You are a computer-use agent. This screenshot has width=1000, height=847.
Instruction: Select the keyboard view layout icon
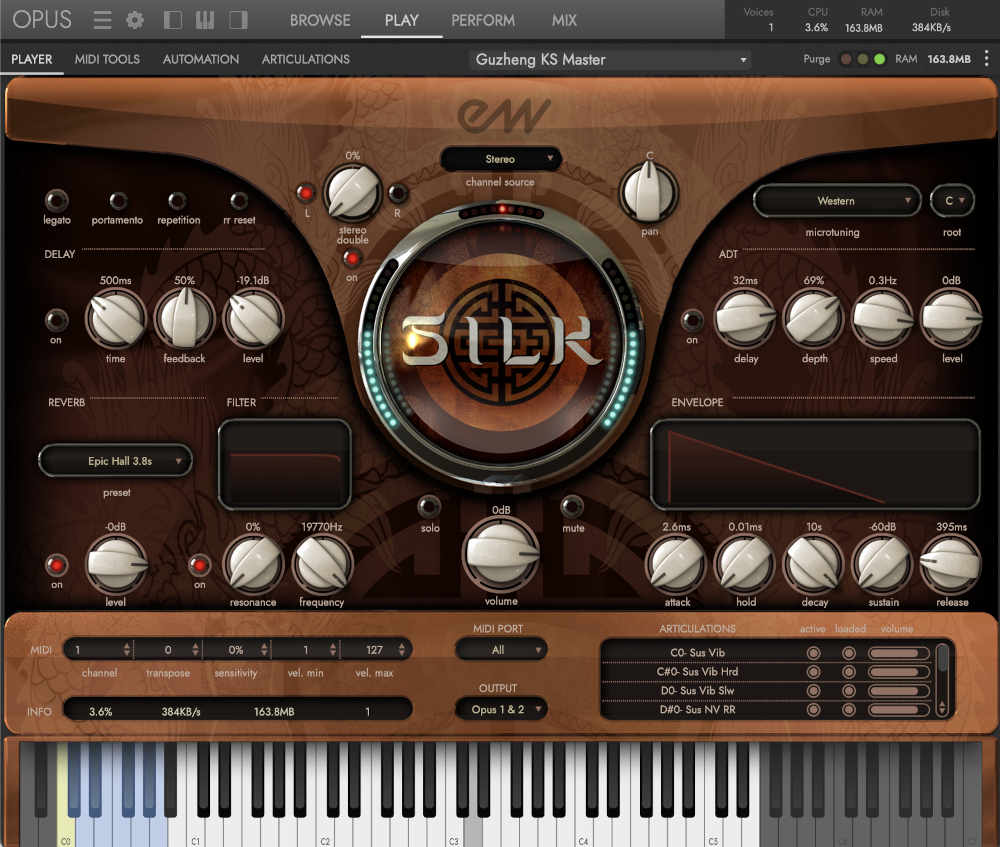(204, 19)
